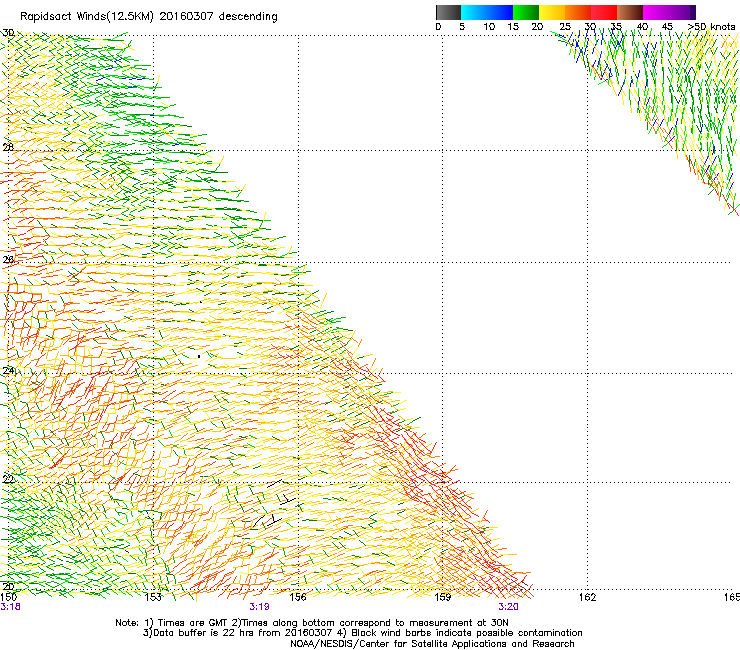Click the legend tick label 10
This screenshot has width=740, height=650.
[489, 27]
